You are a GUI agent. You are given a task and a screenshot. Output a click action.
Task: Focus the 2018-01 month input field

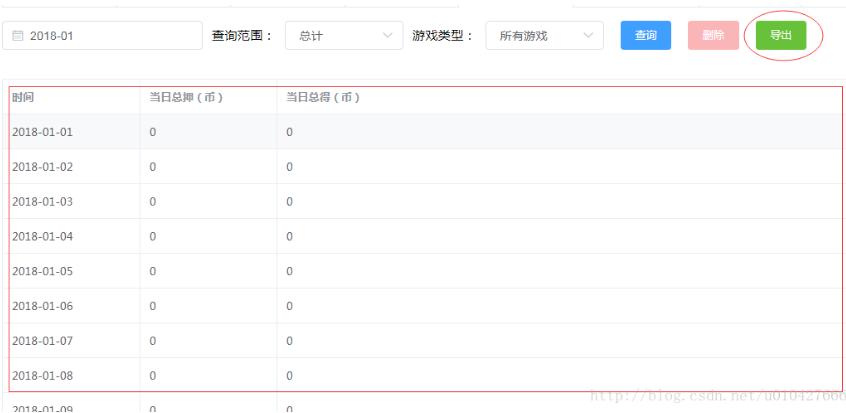click(110, 36)
